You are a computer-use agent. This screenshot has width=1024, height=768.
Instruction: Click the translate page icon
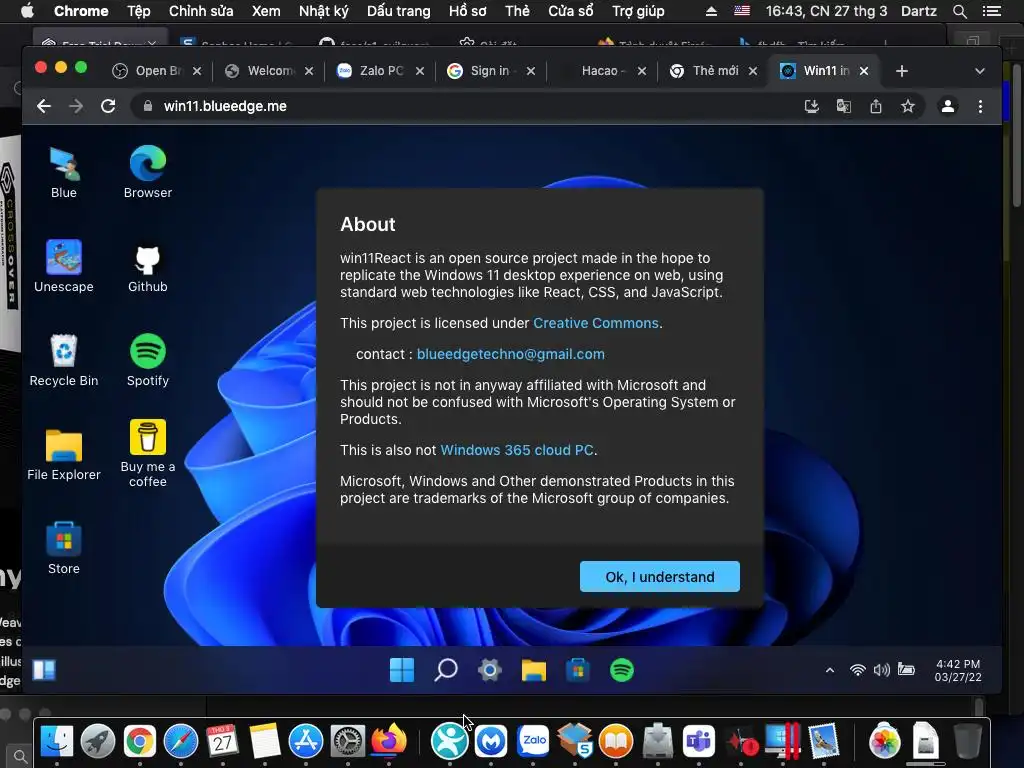coord(844,106)
